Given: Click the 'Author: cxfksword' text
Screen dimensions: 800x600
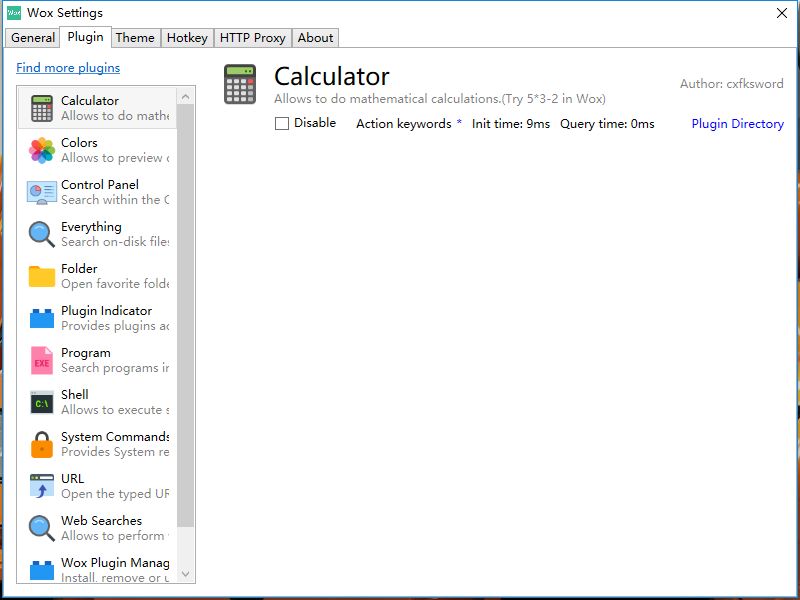Looking at the screenshot, I should (732, 84).
